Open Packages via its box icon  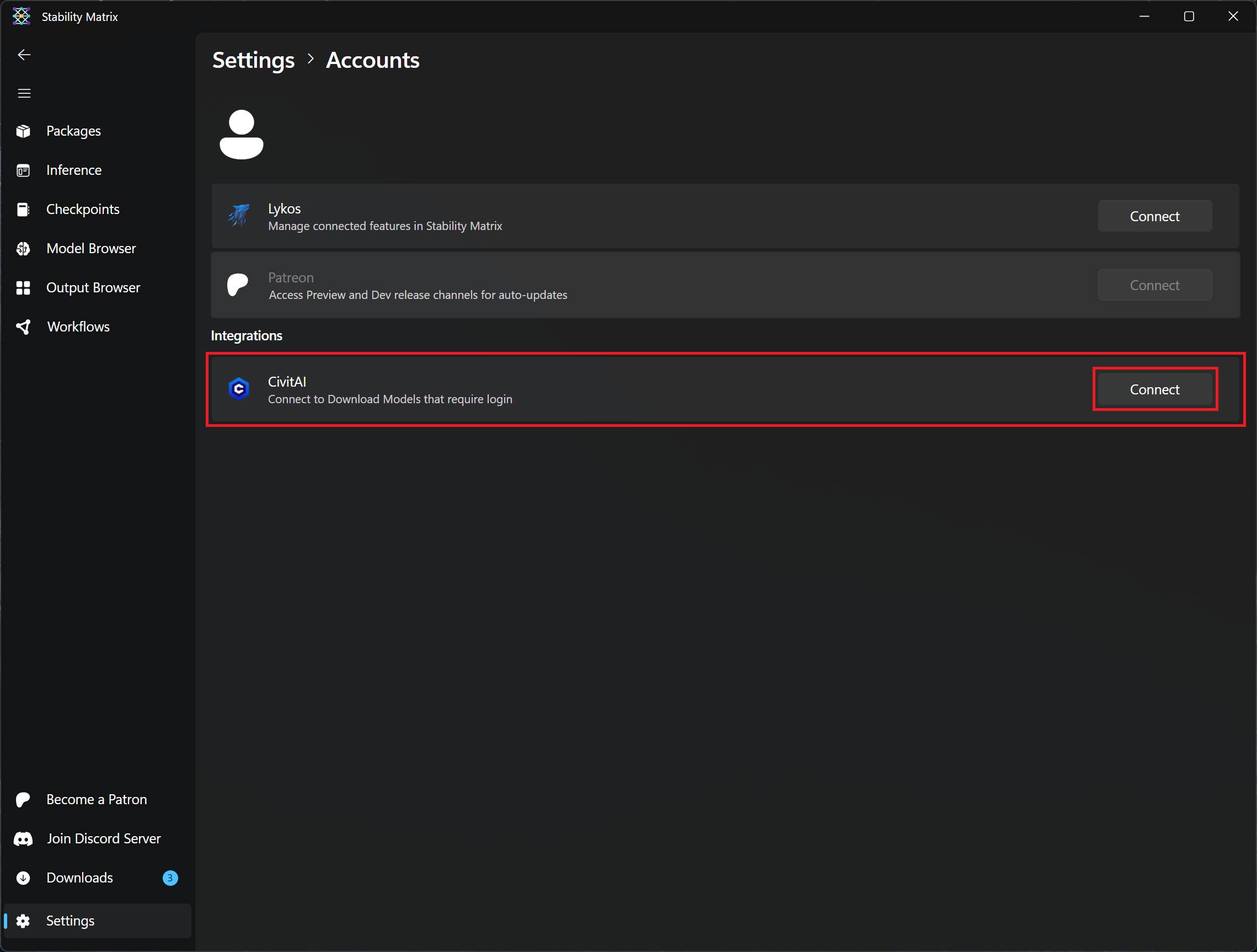coord(23,131)
